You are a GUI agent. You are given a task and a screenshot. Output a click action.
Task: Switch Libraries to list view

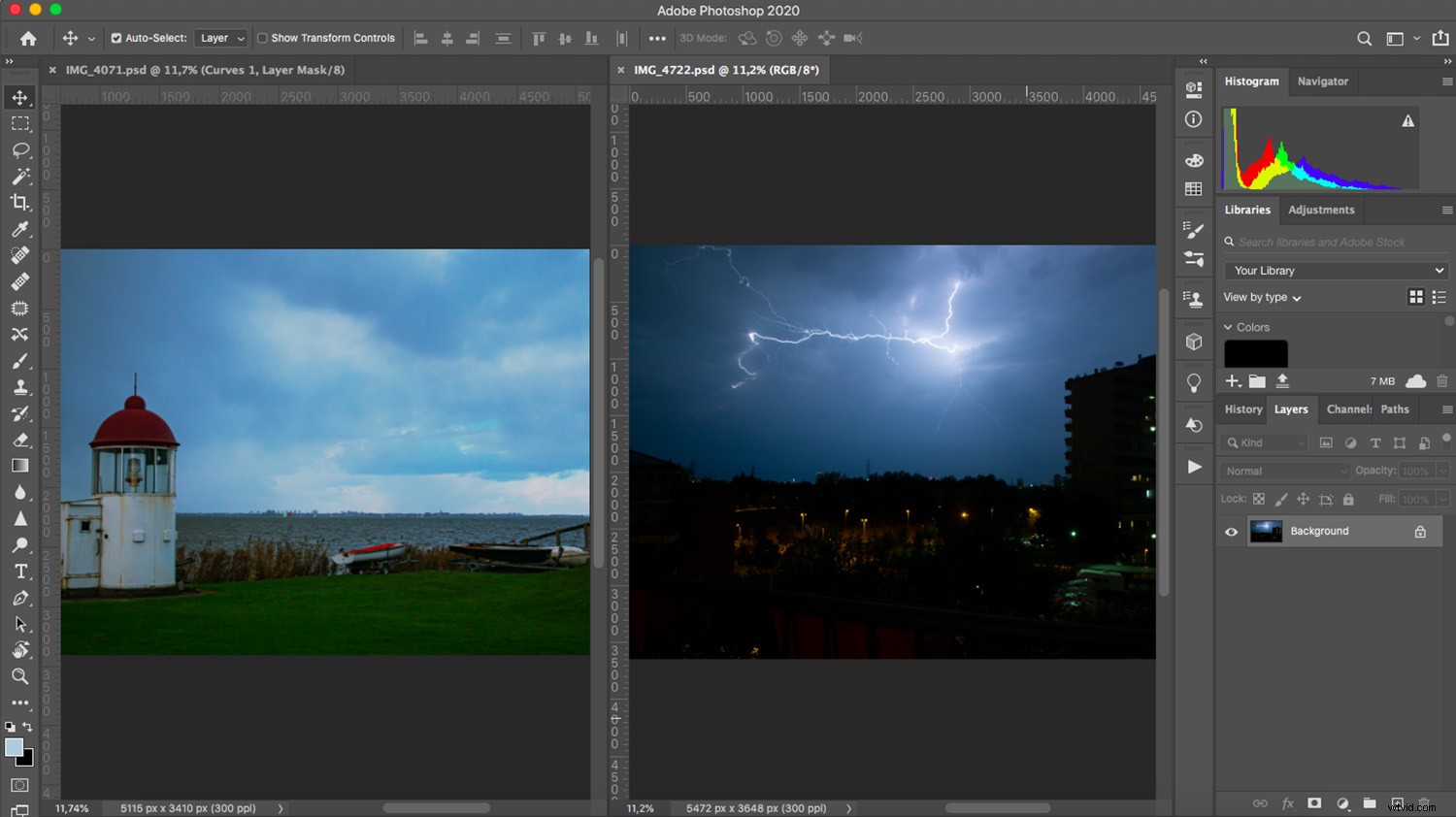(x=1439, y=297)
